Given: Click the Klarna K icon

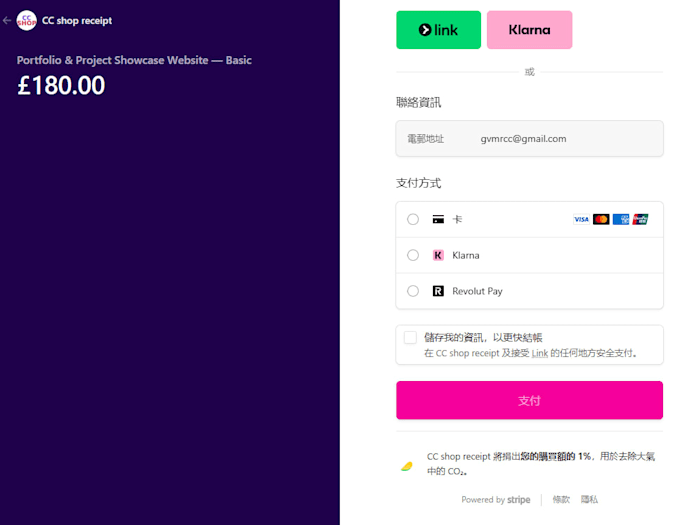Looking at the screenshot, I should (x=438, y=255).
